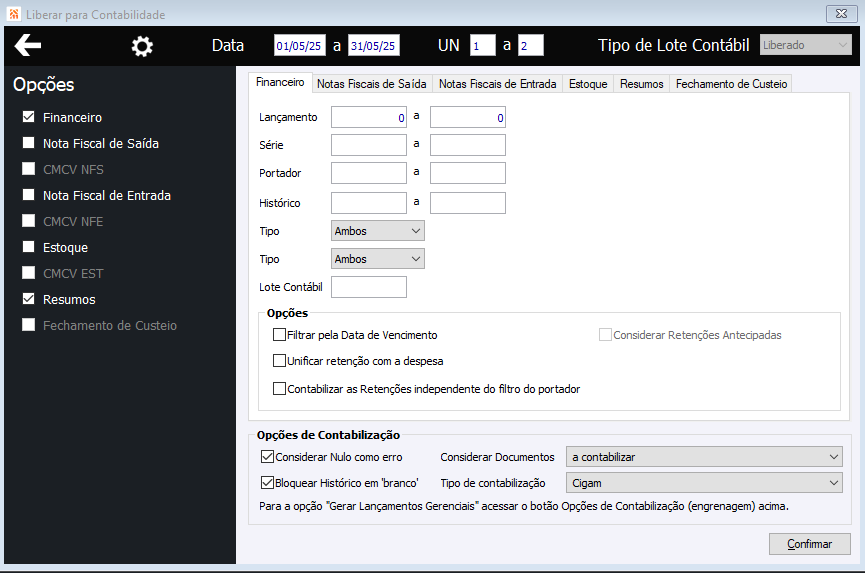The height and width of the screenshot is (573, 865).
Task: Switch to the Financeiro tab
Action: tap(280, 82)
